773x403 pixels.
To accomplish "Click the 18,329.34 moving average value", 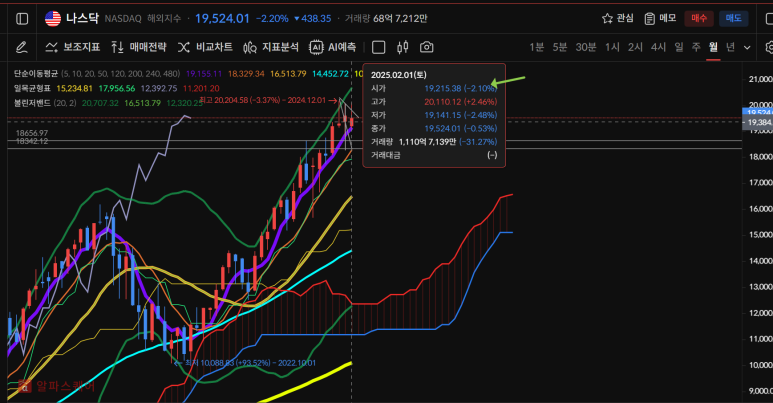I will 246,73.
